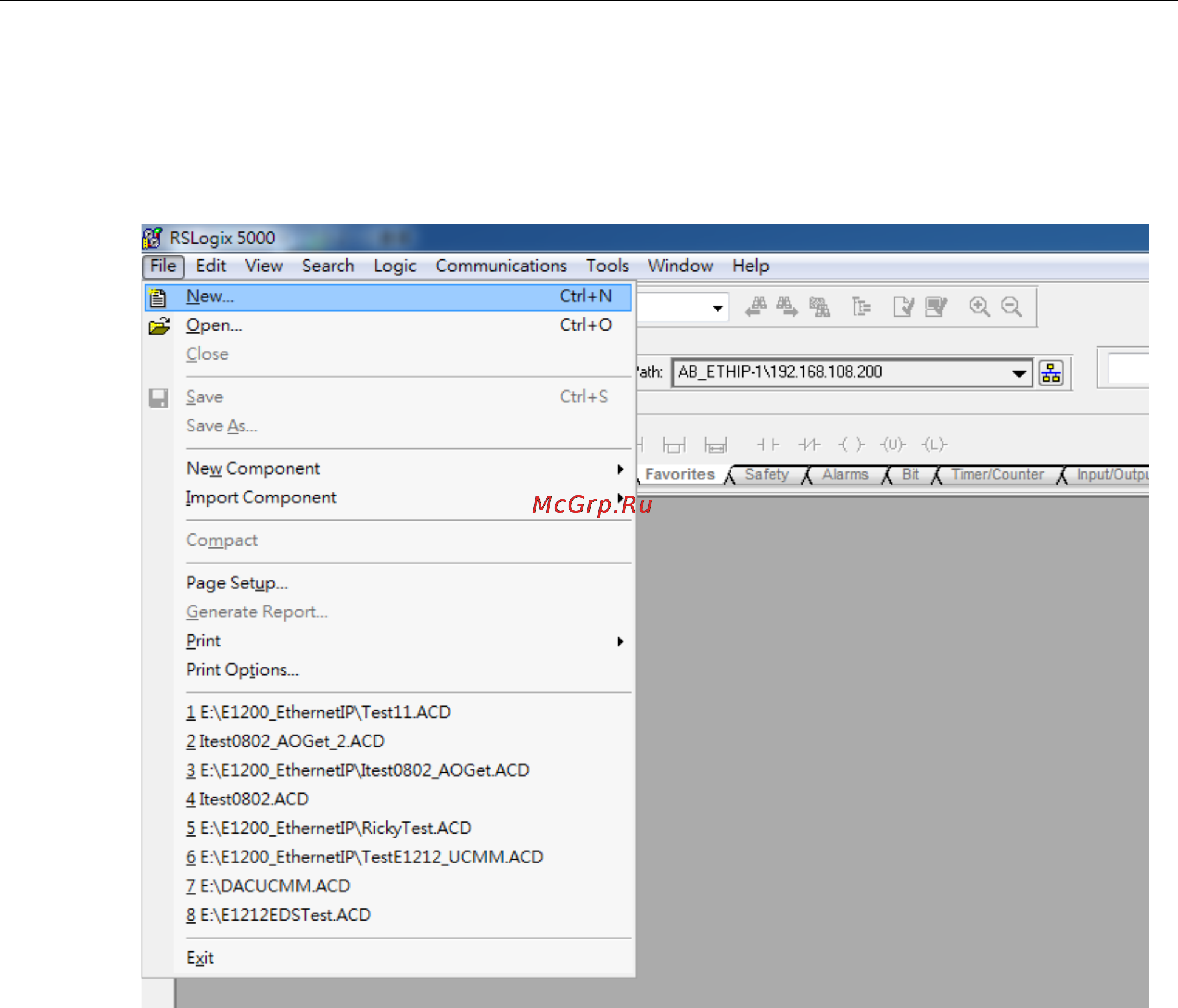Switch to the Alarms instruction tab
Image resolution: width=1178 pixels, height=1008 pixels.
coord(845,475)
